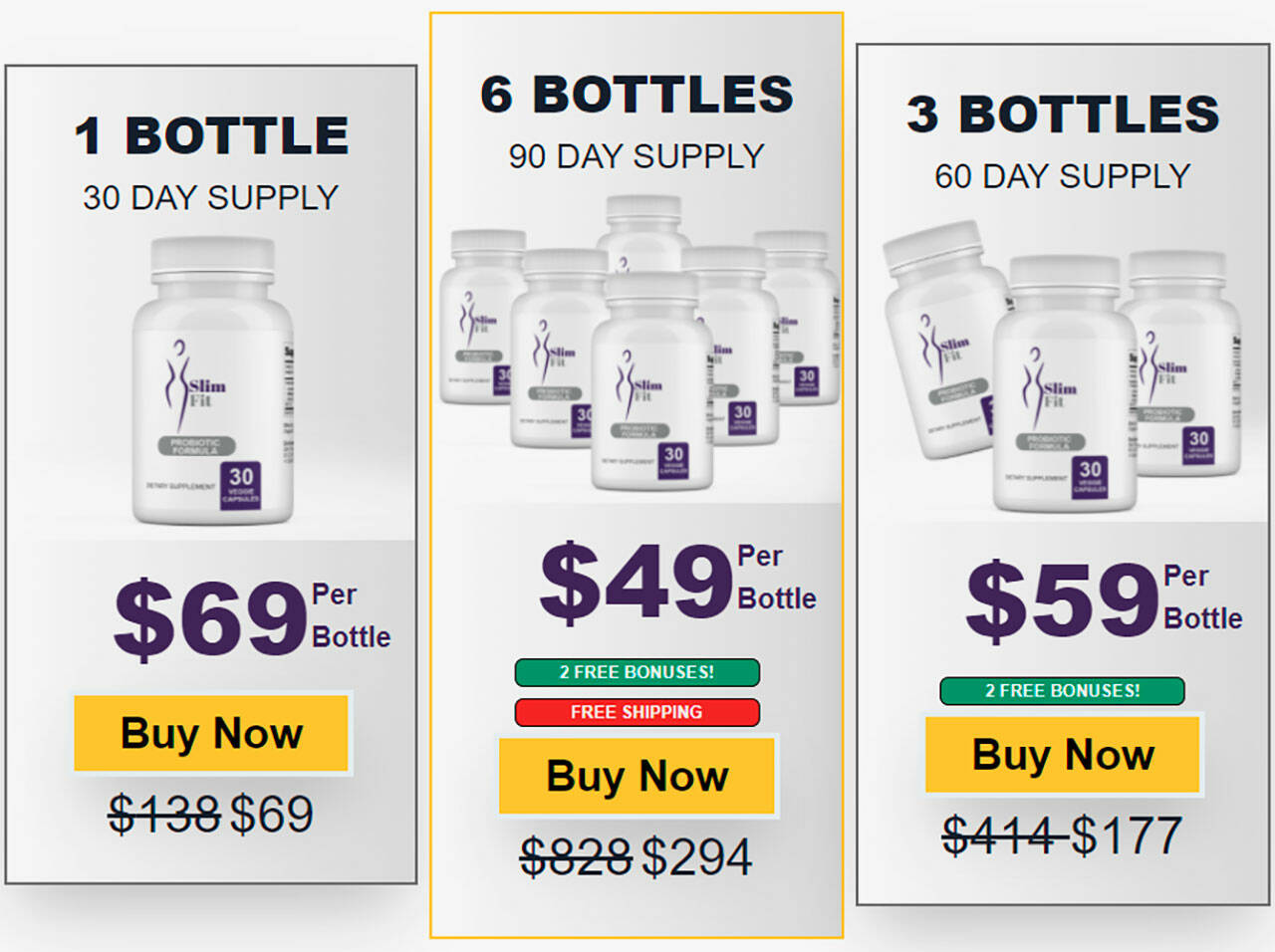Image resolution: width=1275 pixels, height=952 pixels.
Task: Click the 60 DAY SUPPLY text
Action: (1062, 176)
